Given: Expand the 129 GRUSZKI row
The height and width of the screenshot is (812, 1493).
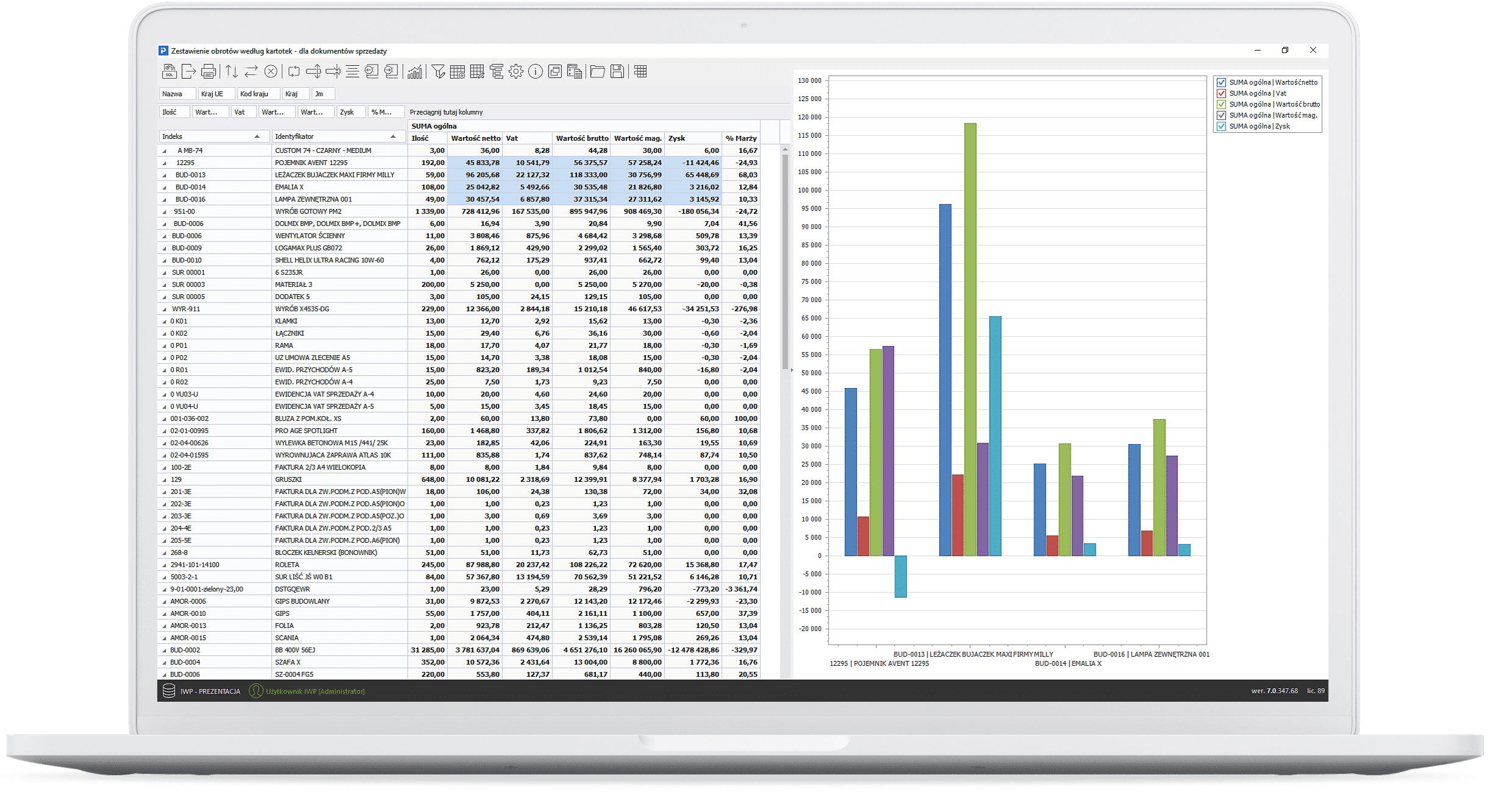Looking at the screenshot, I should point(164,480).
